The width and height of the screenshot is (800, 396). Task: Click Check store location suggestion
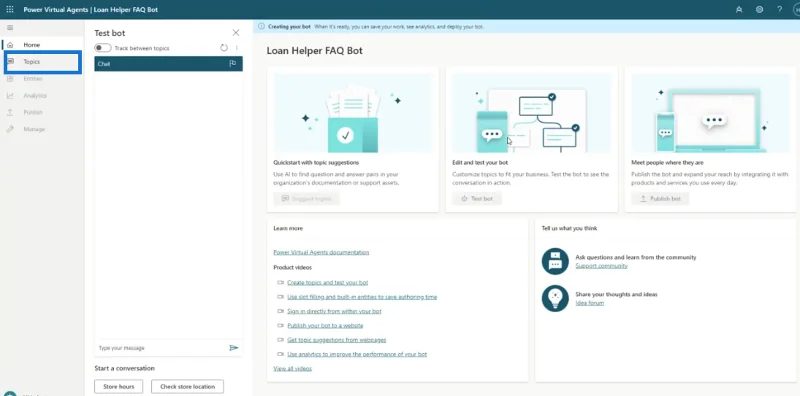187,387
